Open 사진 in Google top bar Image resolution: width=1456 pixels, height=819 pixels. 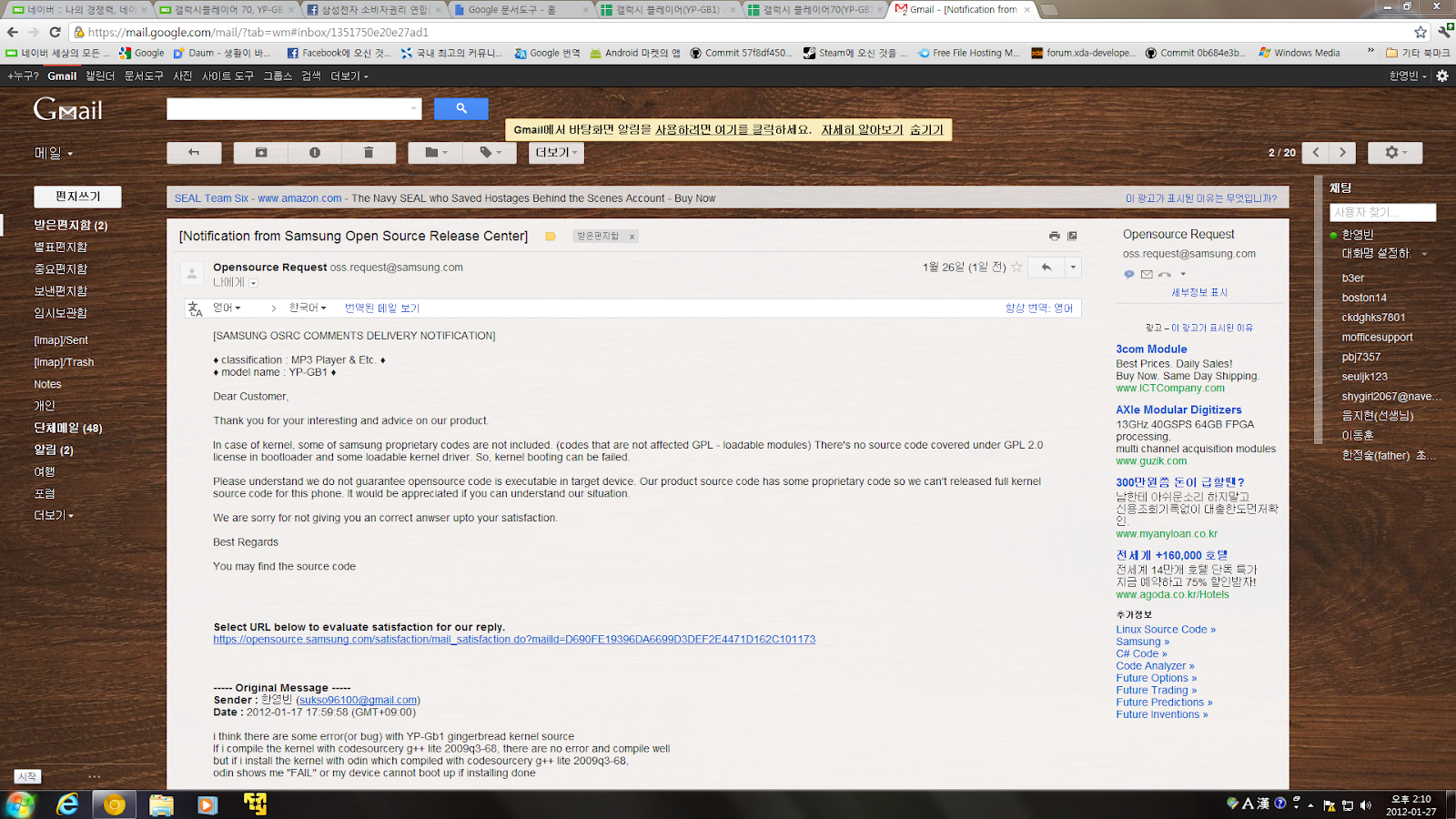[183, 76]
